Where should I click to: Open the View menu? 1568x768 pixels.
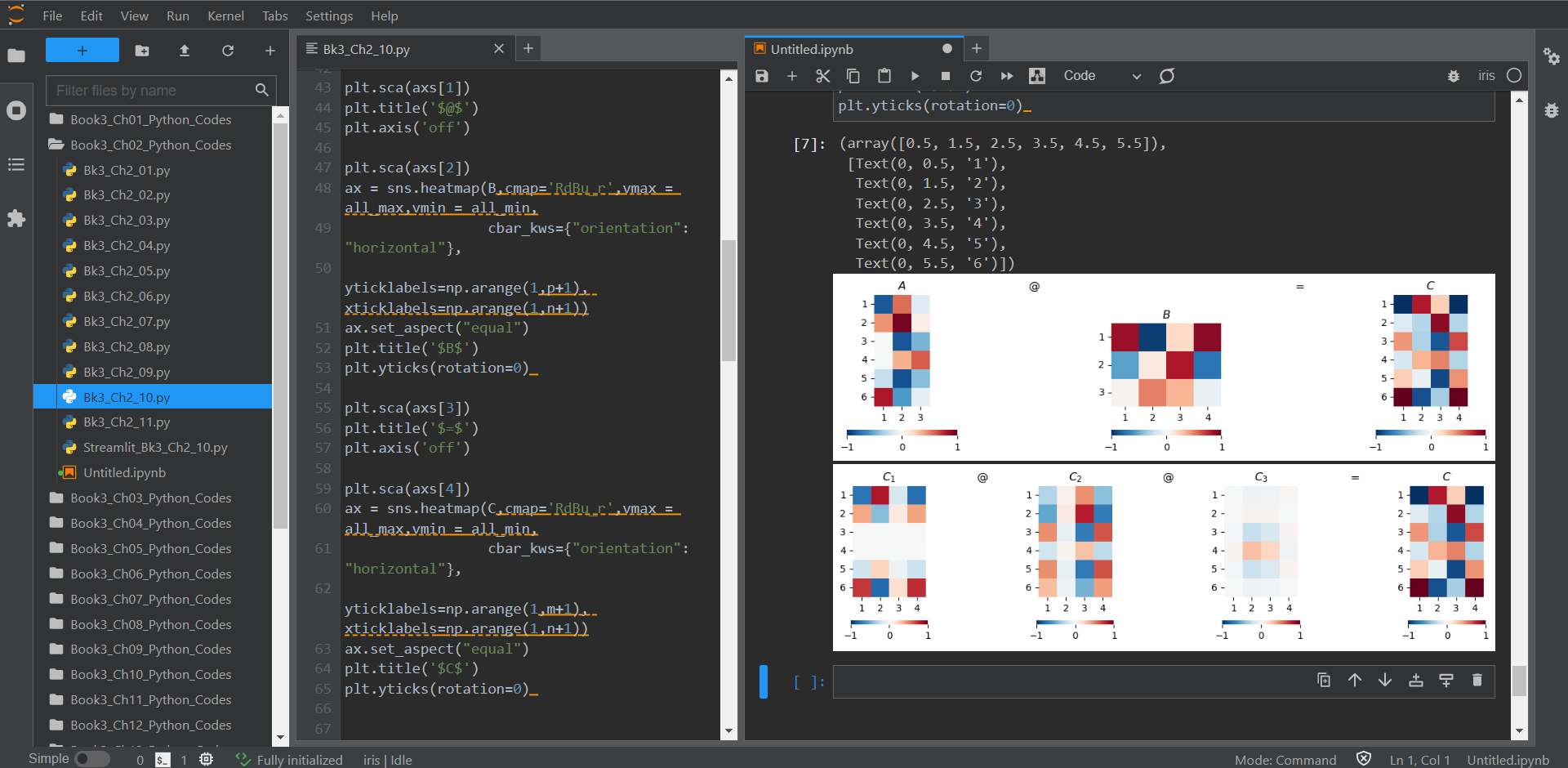point(135,16)
